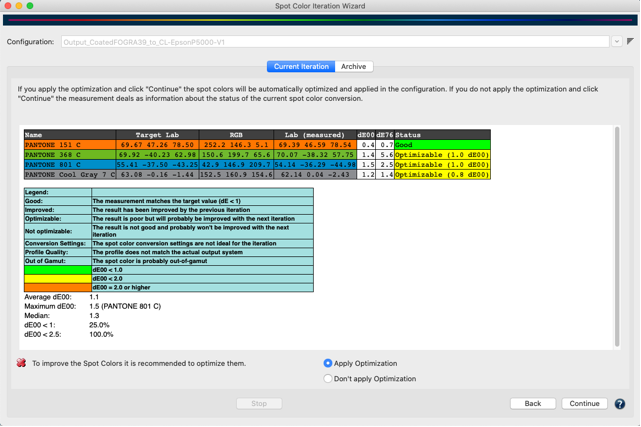Minimize the wizard using the yellow button
This screenshot has width=641, height=427.
(x=18, y=6)
